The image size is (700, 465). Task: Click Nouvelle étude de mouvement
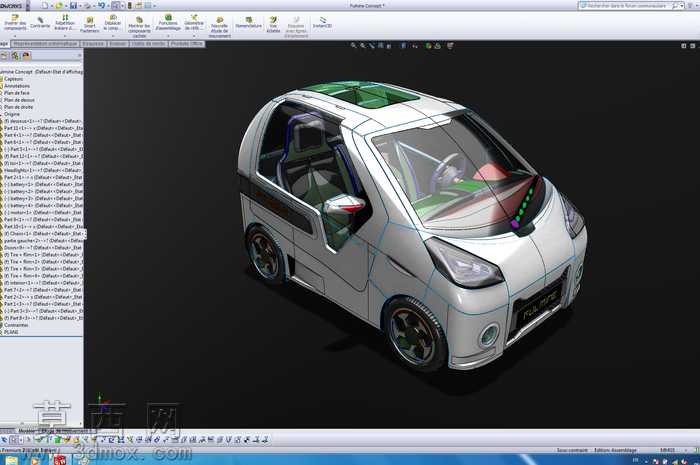click(x=220, y=27)
